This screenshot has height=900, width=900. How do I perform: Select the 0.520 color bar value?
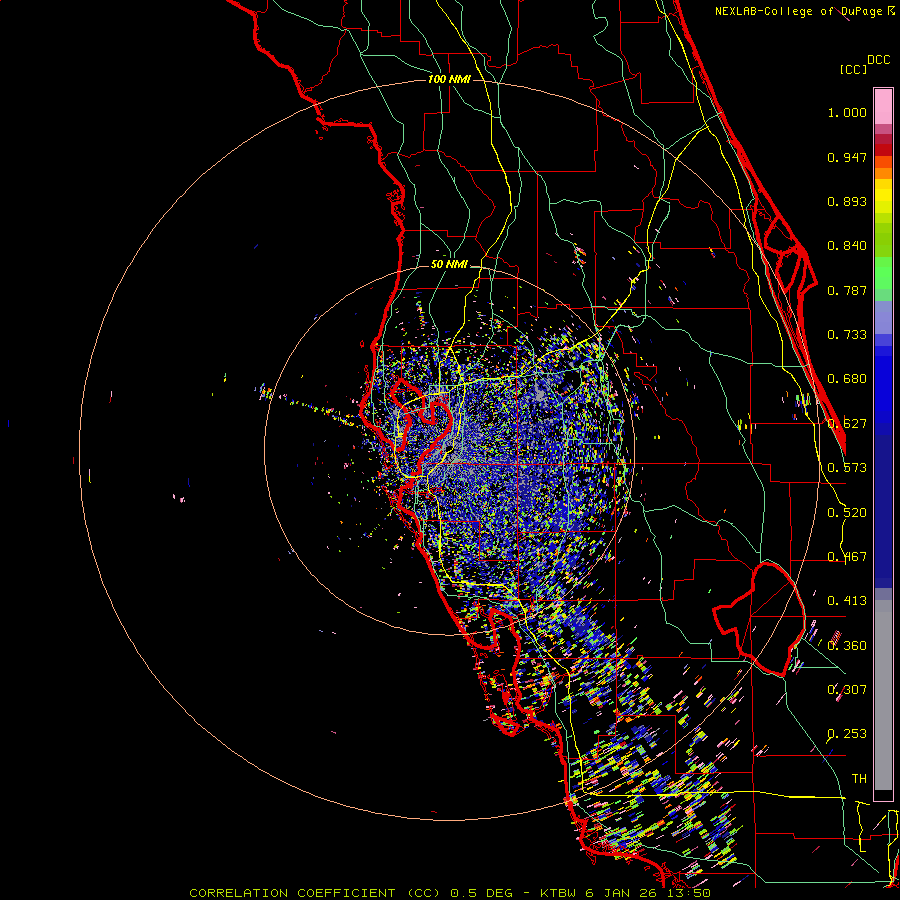[x=847, y=513]
